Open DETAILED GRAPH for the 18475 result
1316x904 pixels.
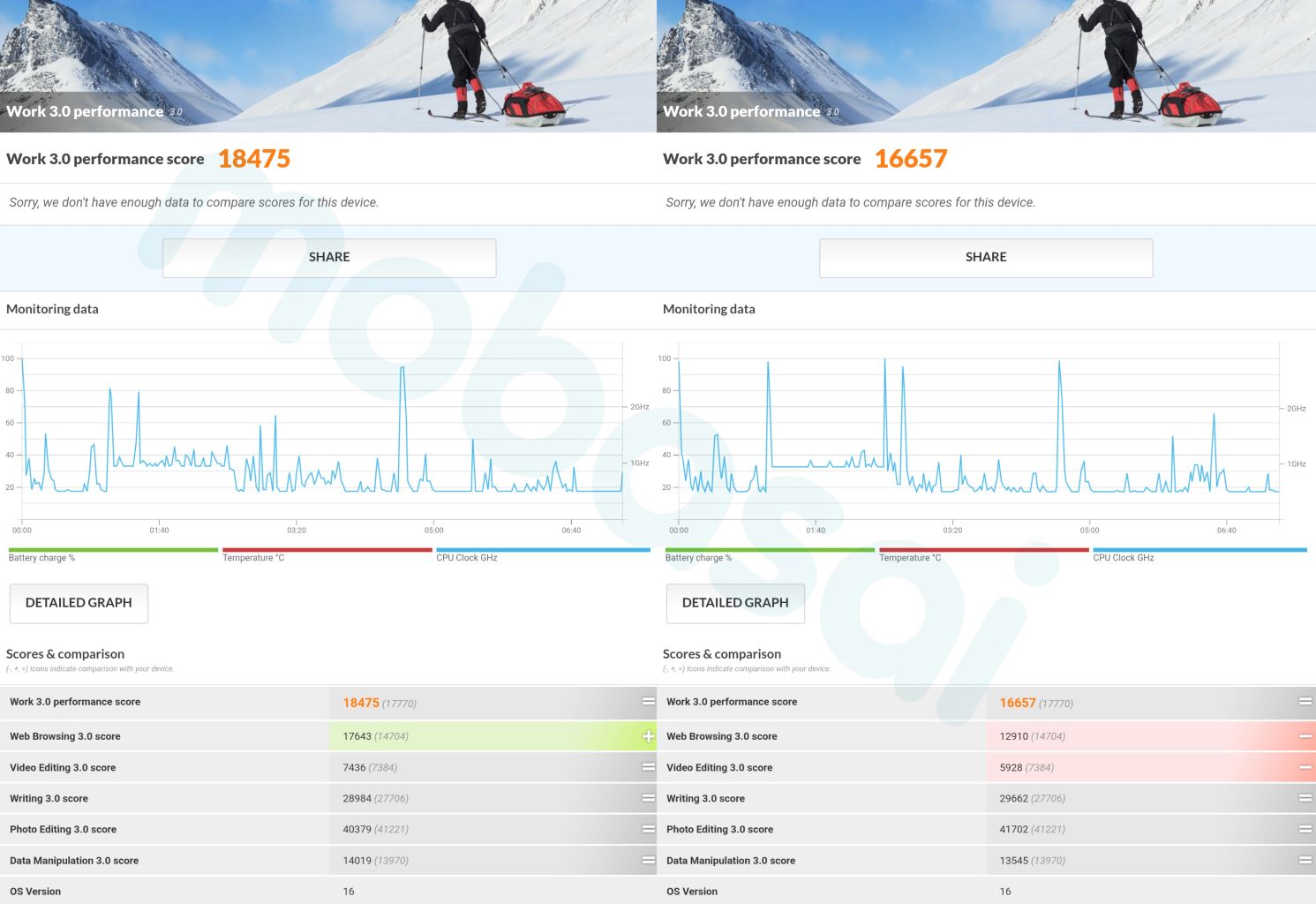tap(79, 603)
